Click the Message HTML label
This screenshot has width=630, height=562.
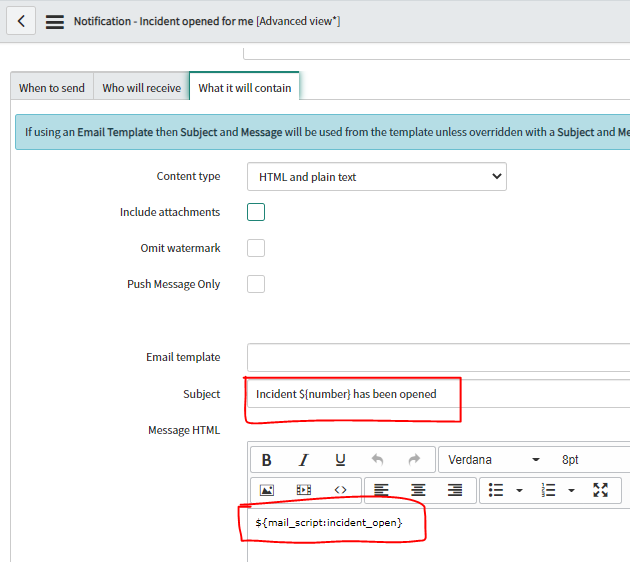pos(184,430)
